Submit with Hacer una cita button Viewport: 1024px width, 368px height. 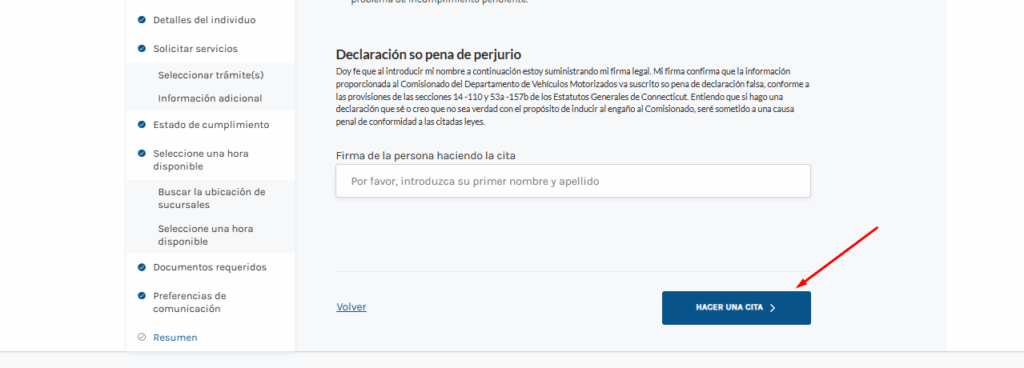point(736,308)
